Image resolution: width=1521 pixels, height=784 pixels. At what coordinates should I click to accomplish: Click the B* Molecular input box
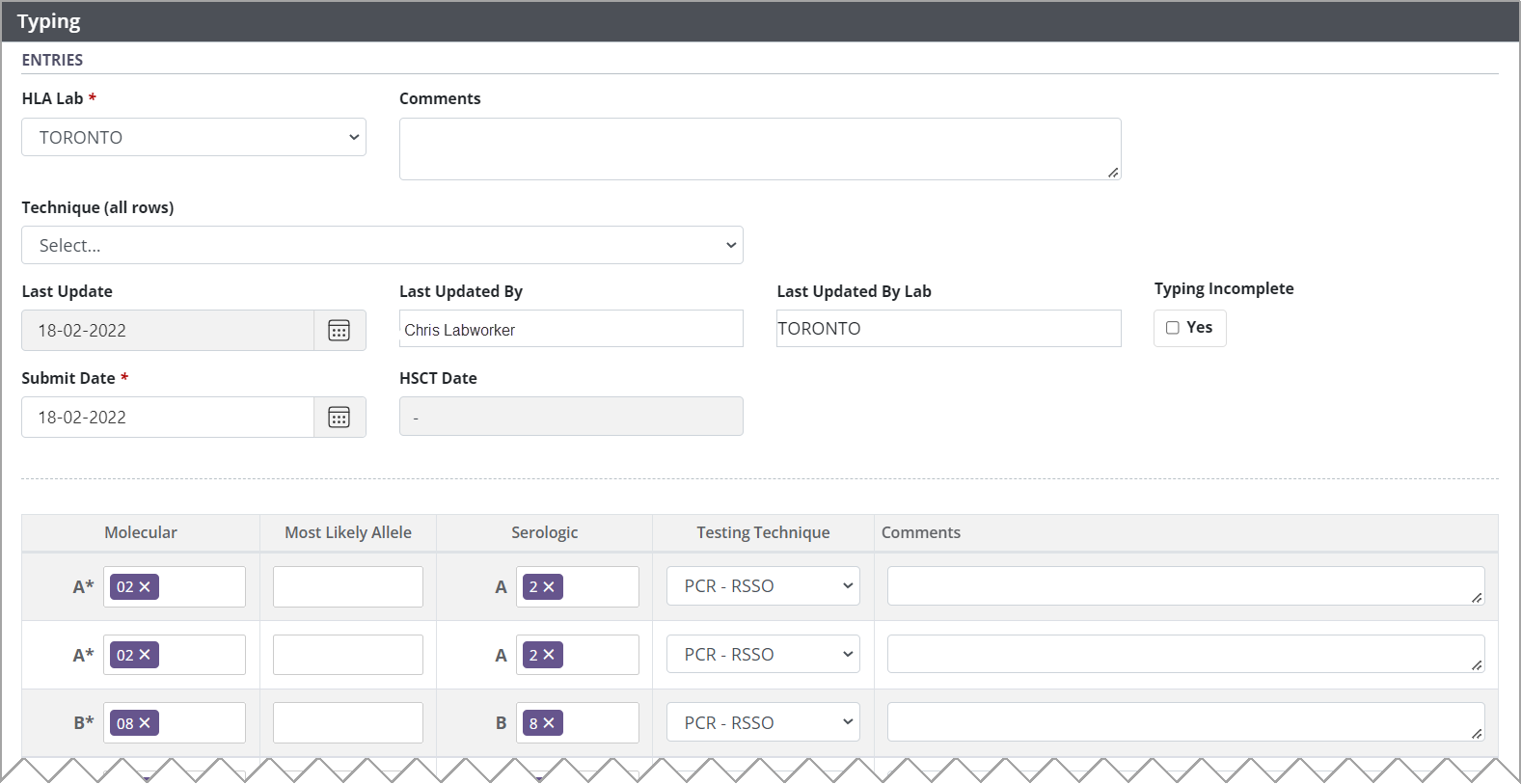175,722
